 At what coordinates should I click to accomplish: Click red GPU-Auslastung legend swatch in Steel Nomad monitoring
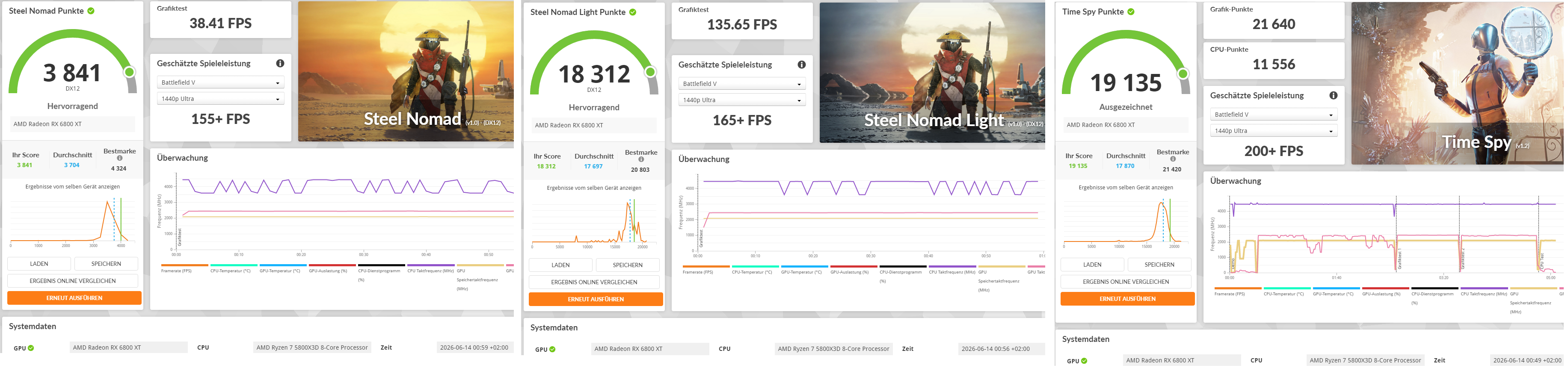332,265
